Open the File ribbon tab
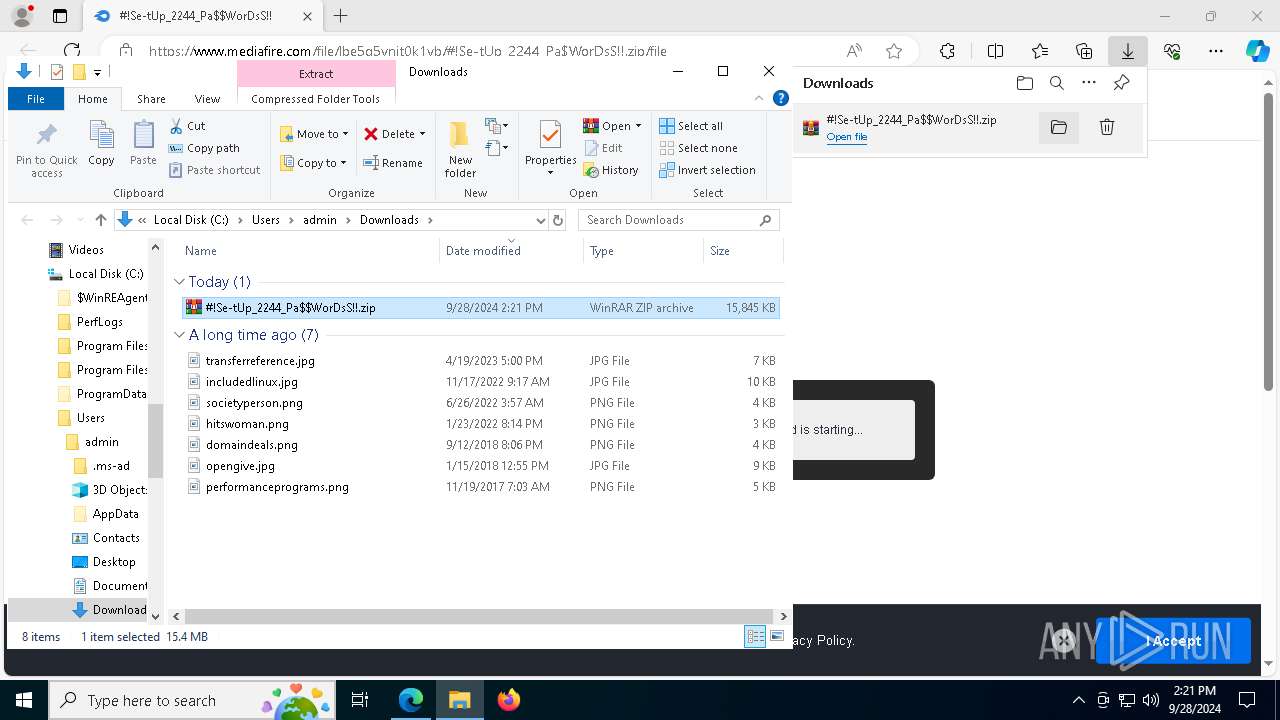 pyautogui.click(x=36, y=99)
